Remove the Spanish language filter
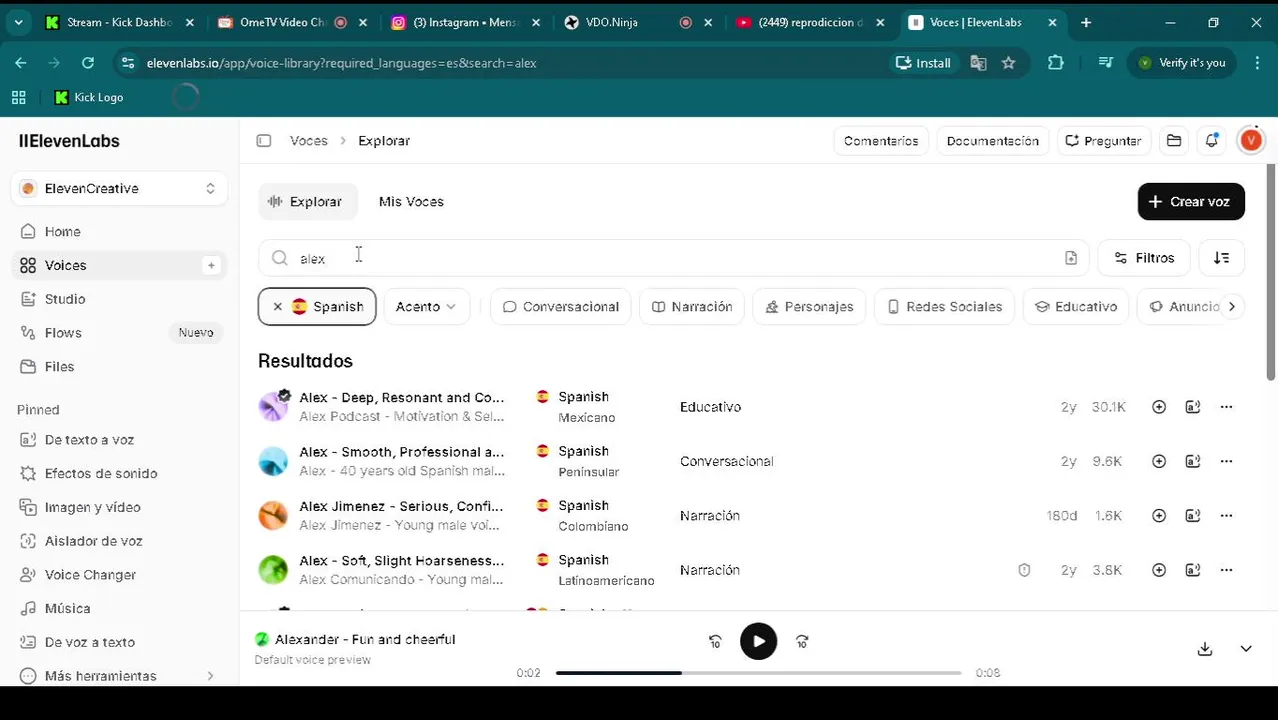The width and height of the screenshot is (1278, 720). 278,307
